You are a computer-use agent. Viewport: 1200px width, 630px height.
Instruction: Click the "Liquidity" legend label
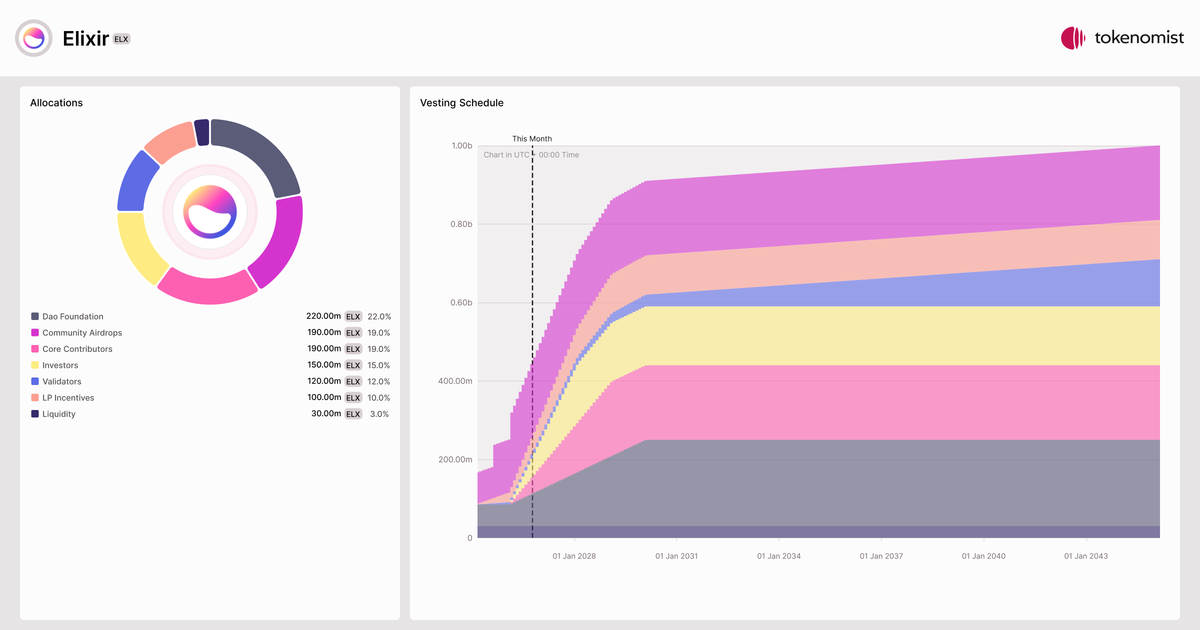point(59,414)
